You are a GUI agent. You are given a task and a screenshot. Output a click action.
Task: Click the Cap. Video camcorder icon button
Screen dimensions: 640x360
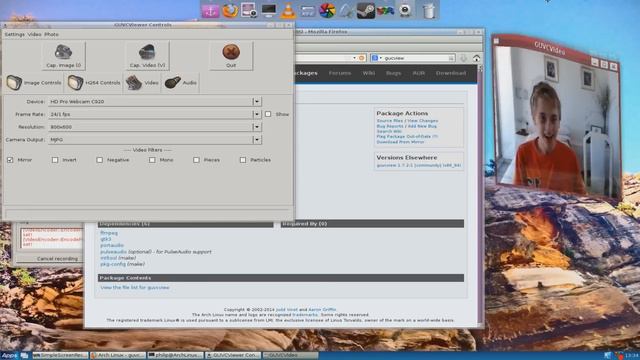coord(147,56)
